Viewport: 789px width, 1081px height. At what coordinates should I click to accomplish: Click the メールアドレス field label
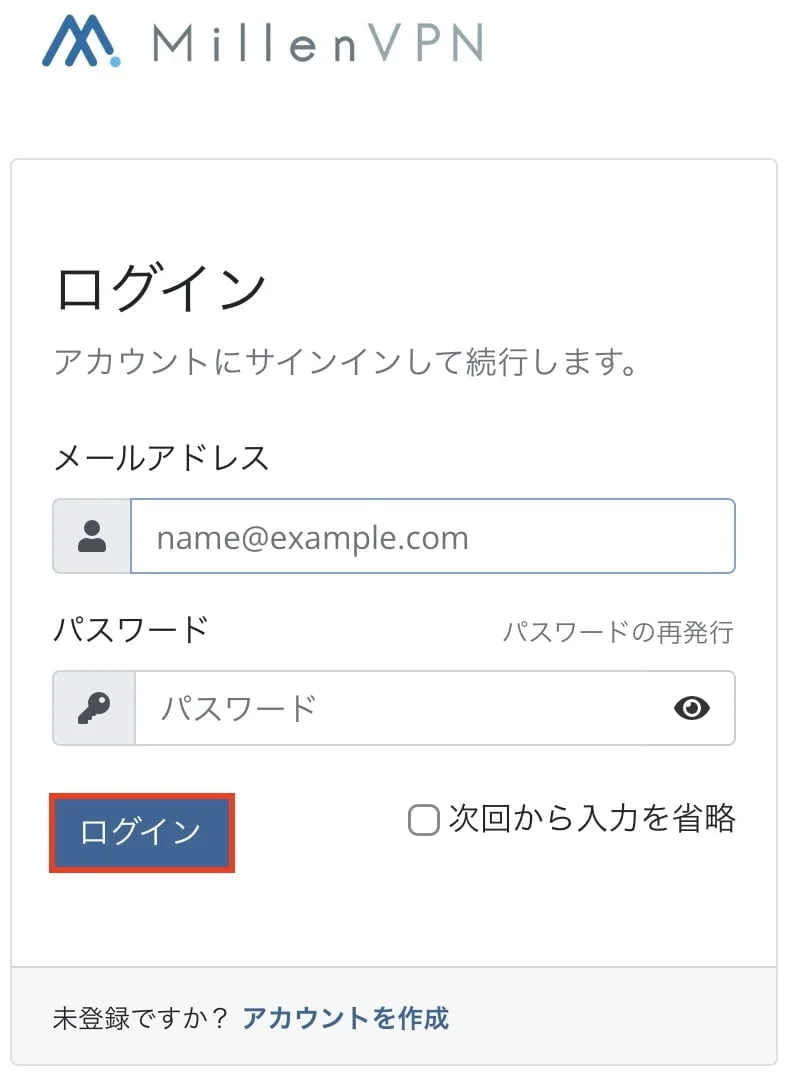tap(161, 458)
